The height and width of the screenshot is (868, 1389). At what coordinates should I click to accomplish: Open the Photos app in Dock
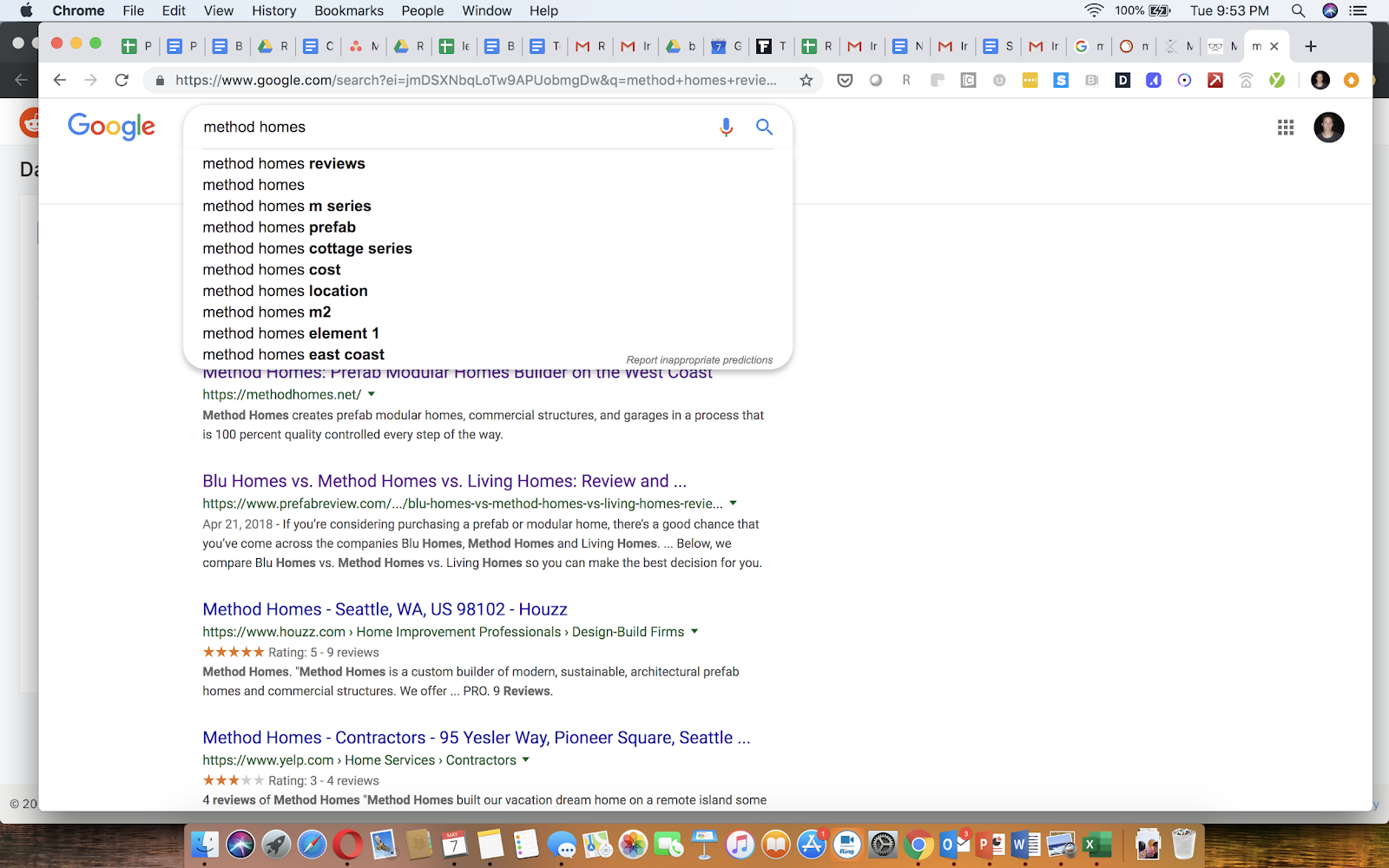633,844
